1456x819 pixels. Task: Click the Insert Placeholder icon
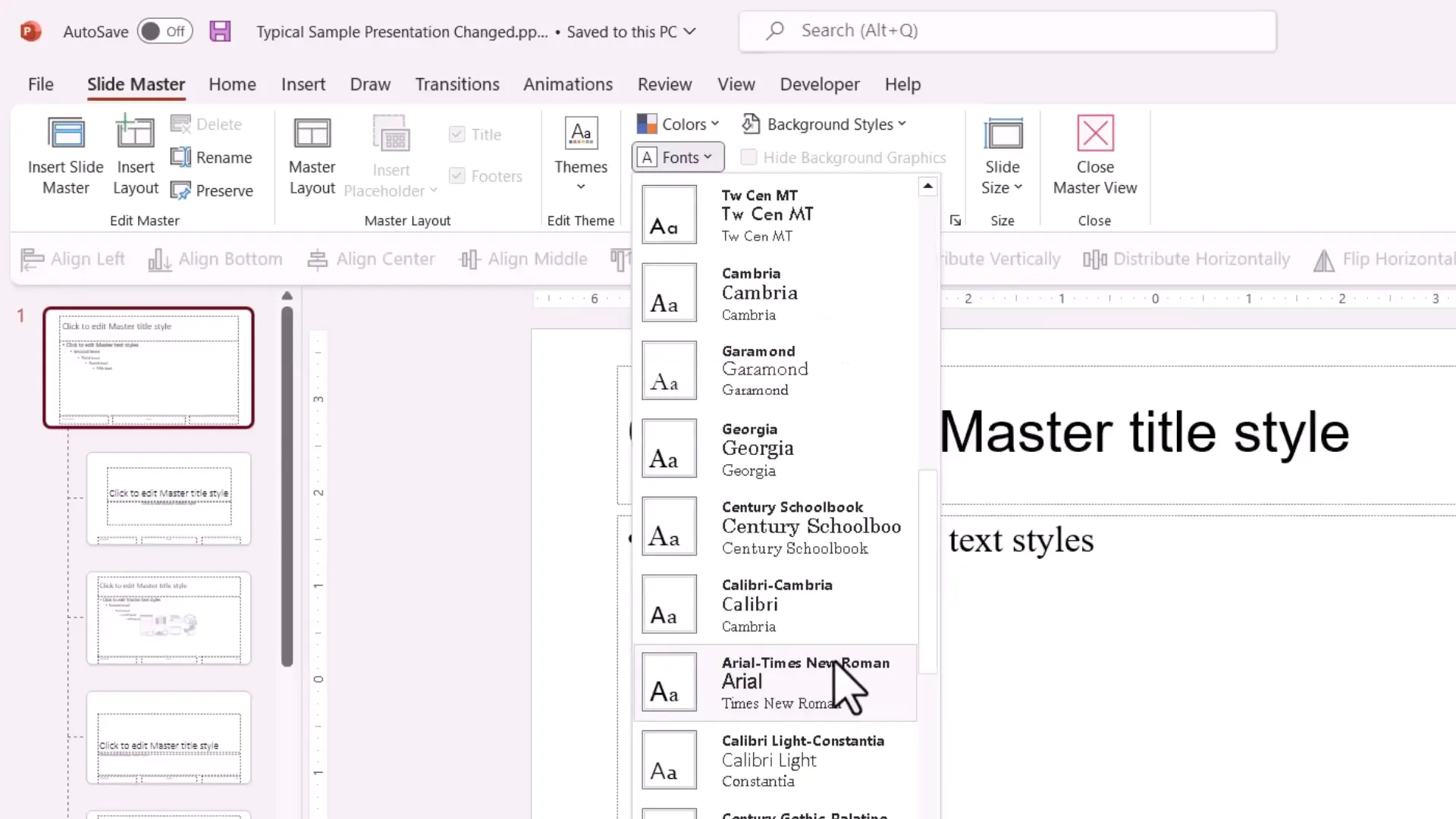coord(391,133)
